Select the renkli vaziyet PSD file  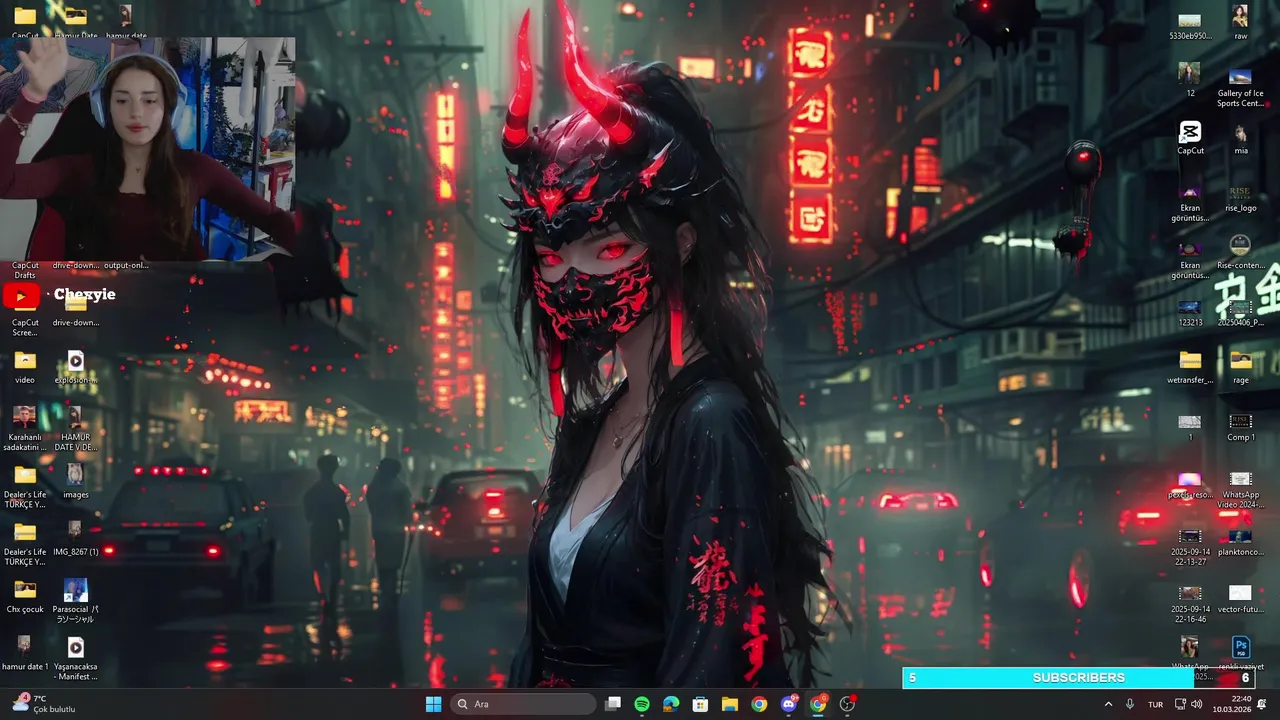click(1240, 654)
